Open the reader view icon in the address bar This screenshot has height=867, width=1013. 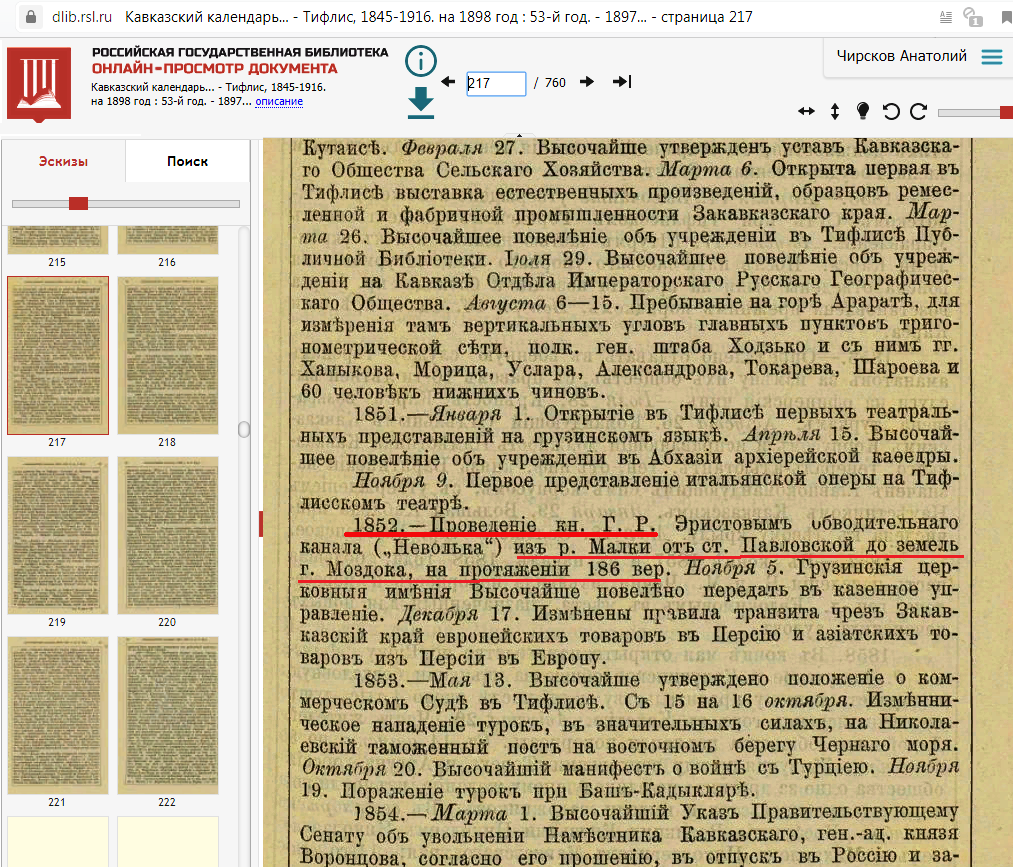pos(946,17)
